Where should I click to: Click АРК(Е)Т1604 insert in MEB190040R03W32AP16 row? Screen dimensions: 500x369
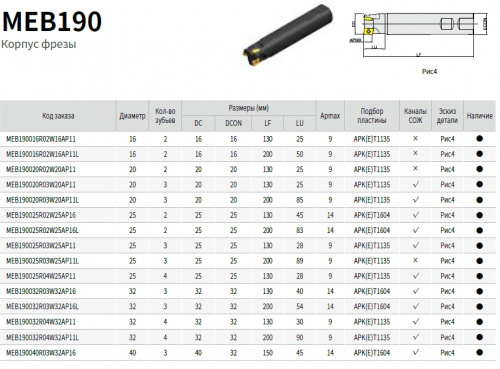[x=372, y=353]
